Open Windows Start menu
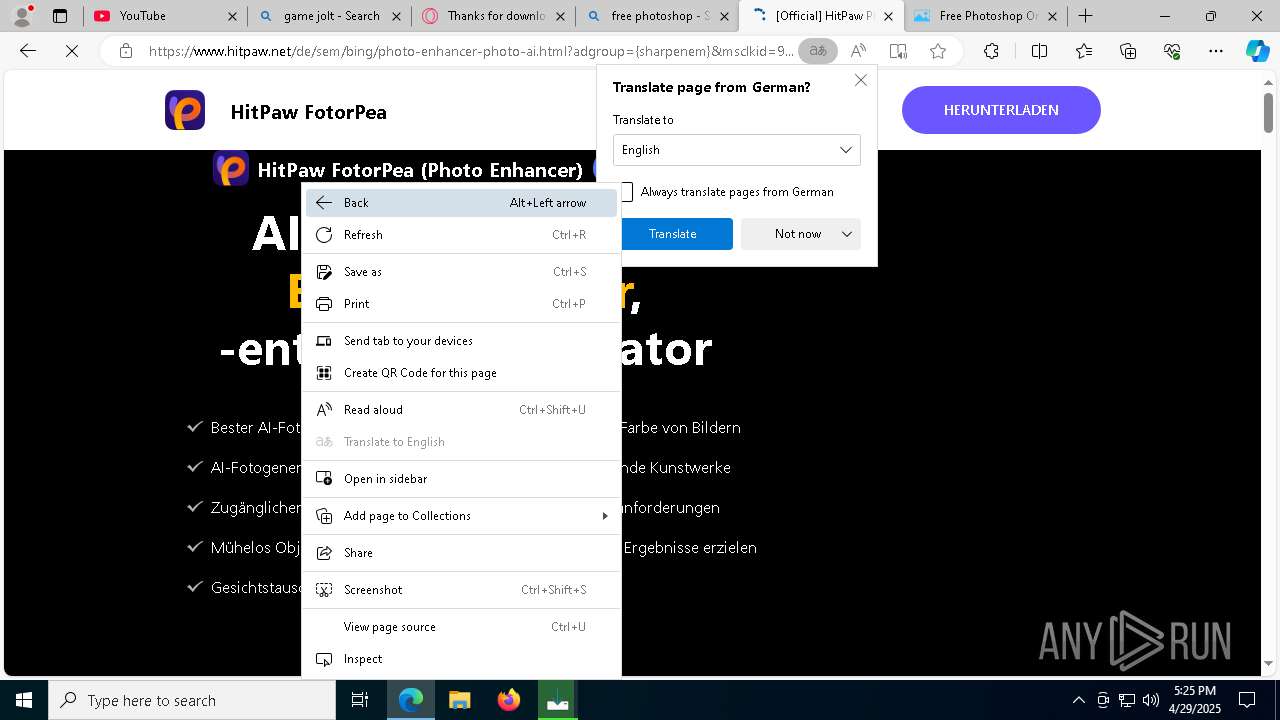1280x720 pixels. [24, 700]
